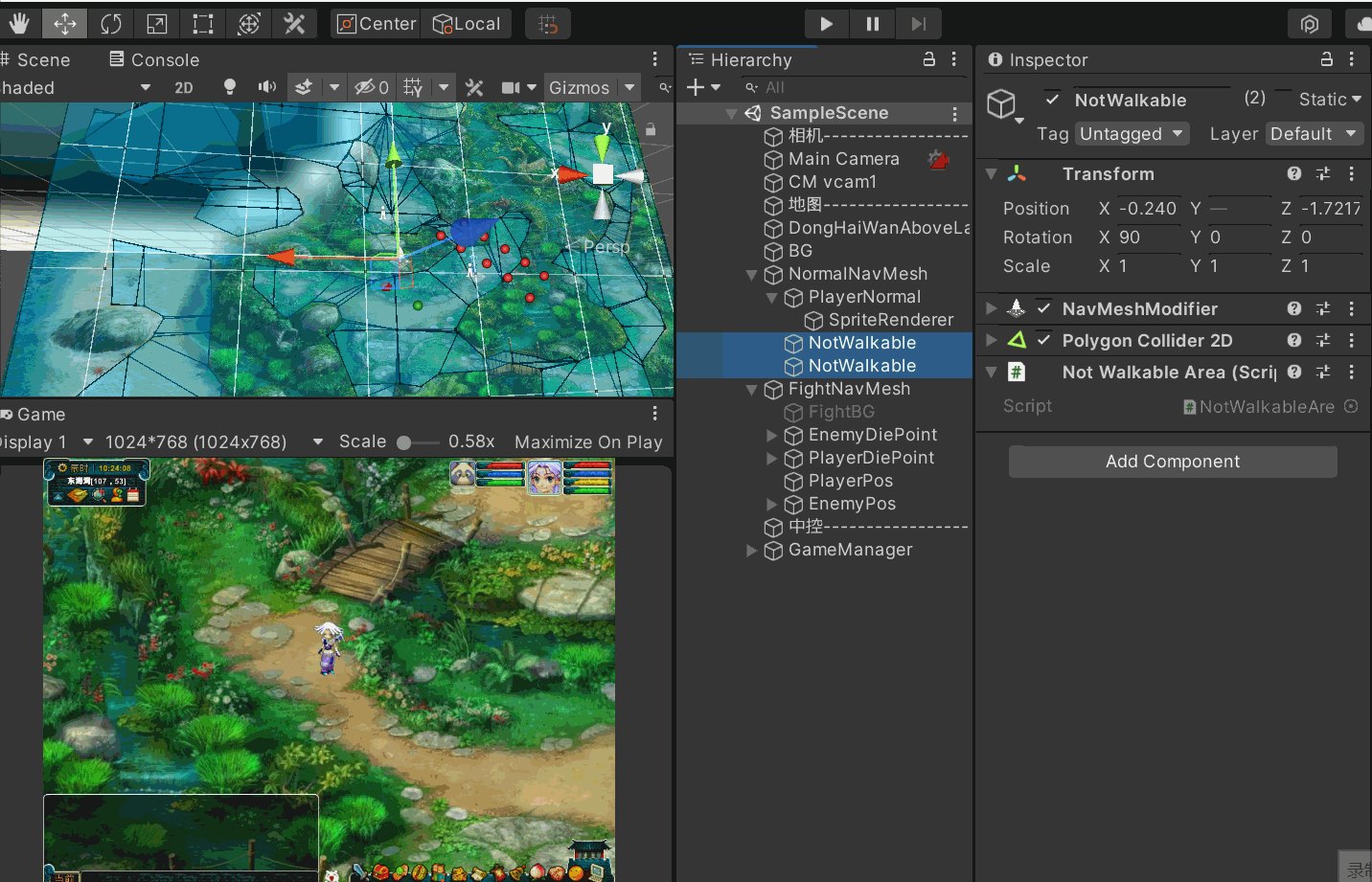Select SpriteRenderer object
The width and height of the screenshot is (1372, 882).
tap(890, 320)
